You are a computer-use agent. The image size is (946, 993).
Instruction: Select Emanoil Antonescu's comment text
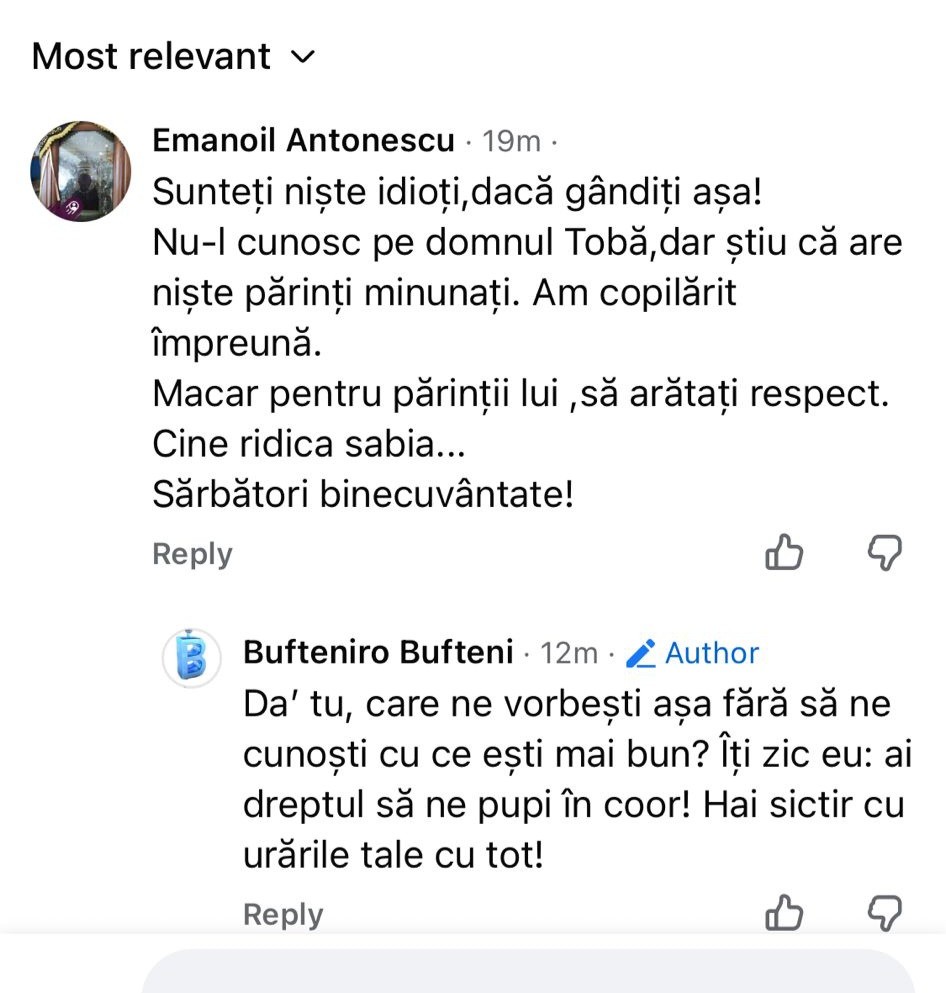[x=520, y=342]
